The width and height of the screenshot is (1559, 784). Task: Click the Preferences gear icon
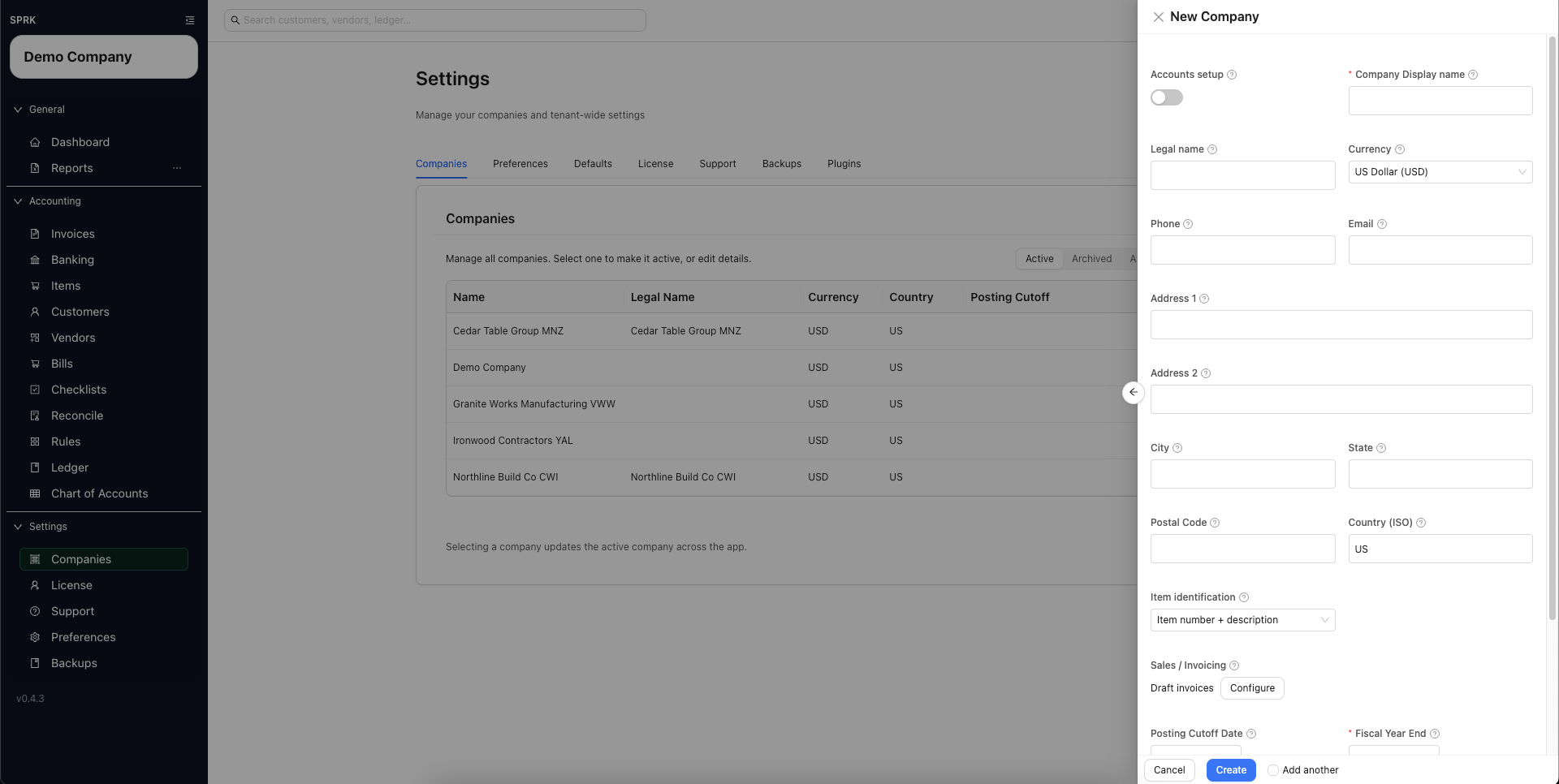(x=35, y=637)
